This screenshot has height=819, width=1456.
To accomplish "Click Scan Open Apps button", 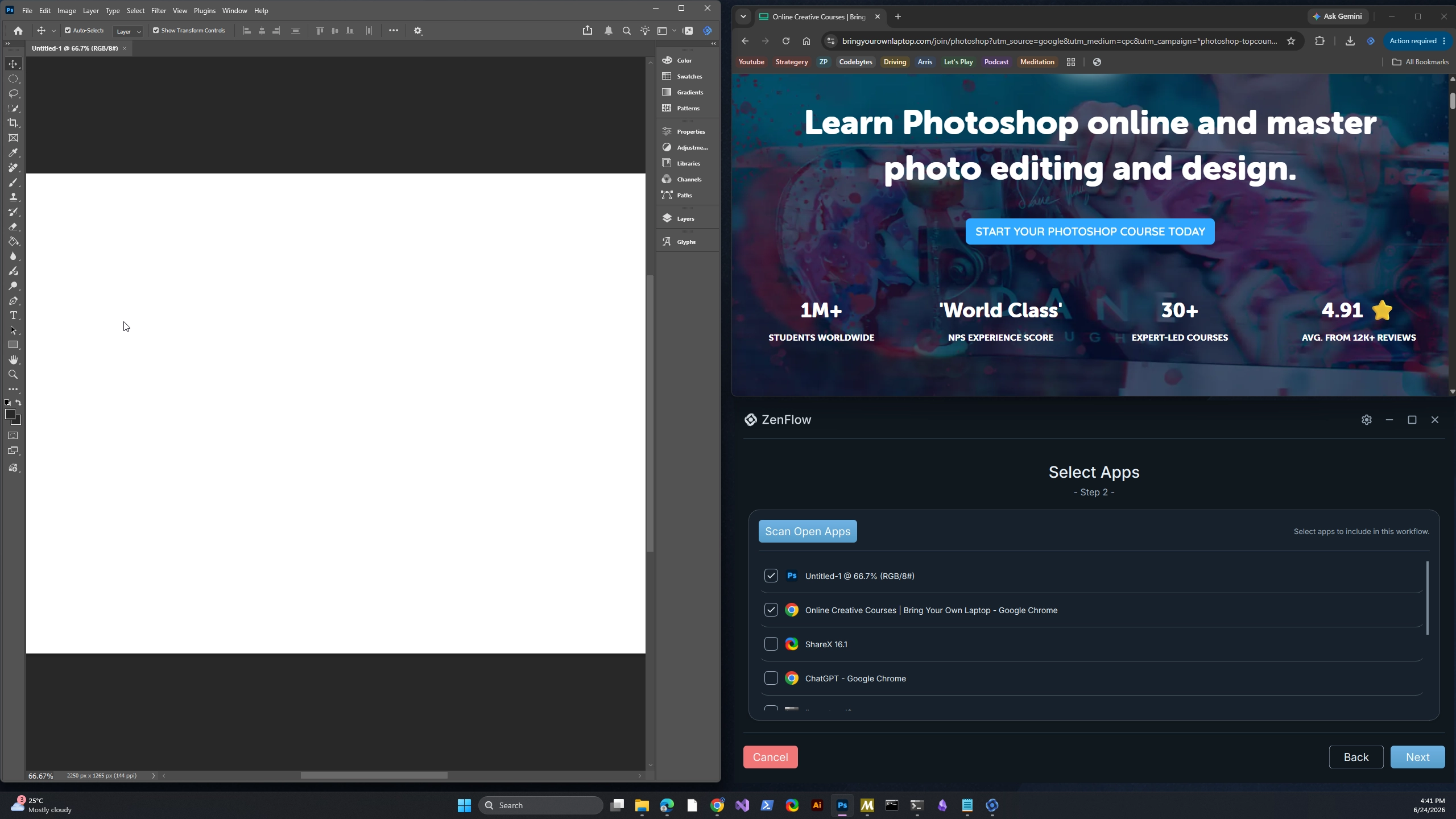I will pyautogui.click(x=808, y=531).
